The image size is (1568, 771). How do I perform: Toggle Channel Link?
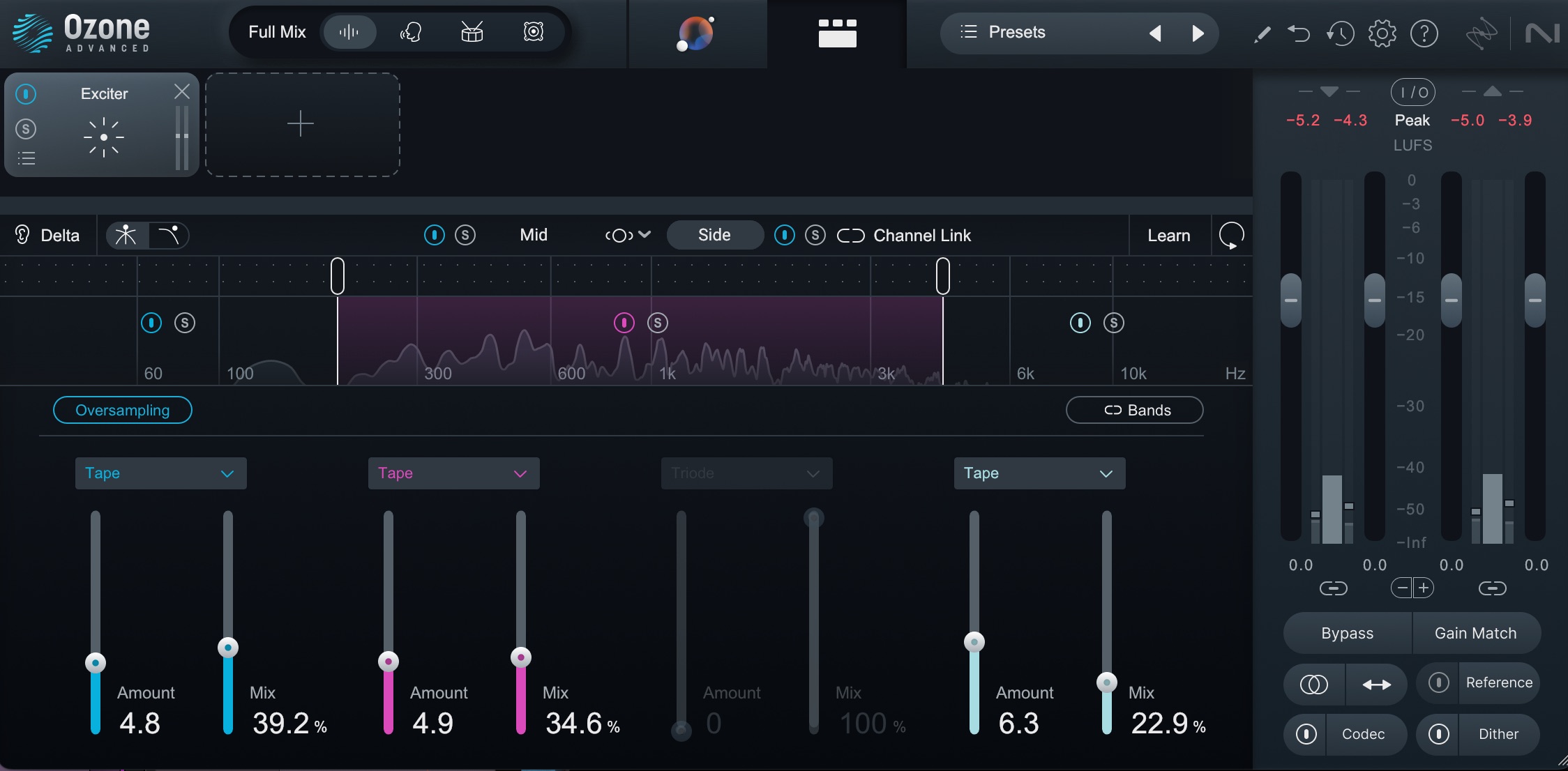click(x=904, y=236)
